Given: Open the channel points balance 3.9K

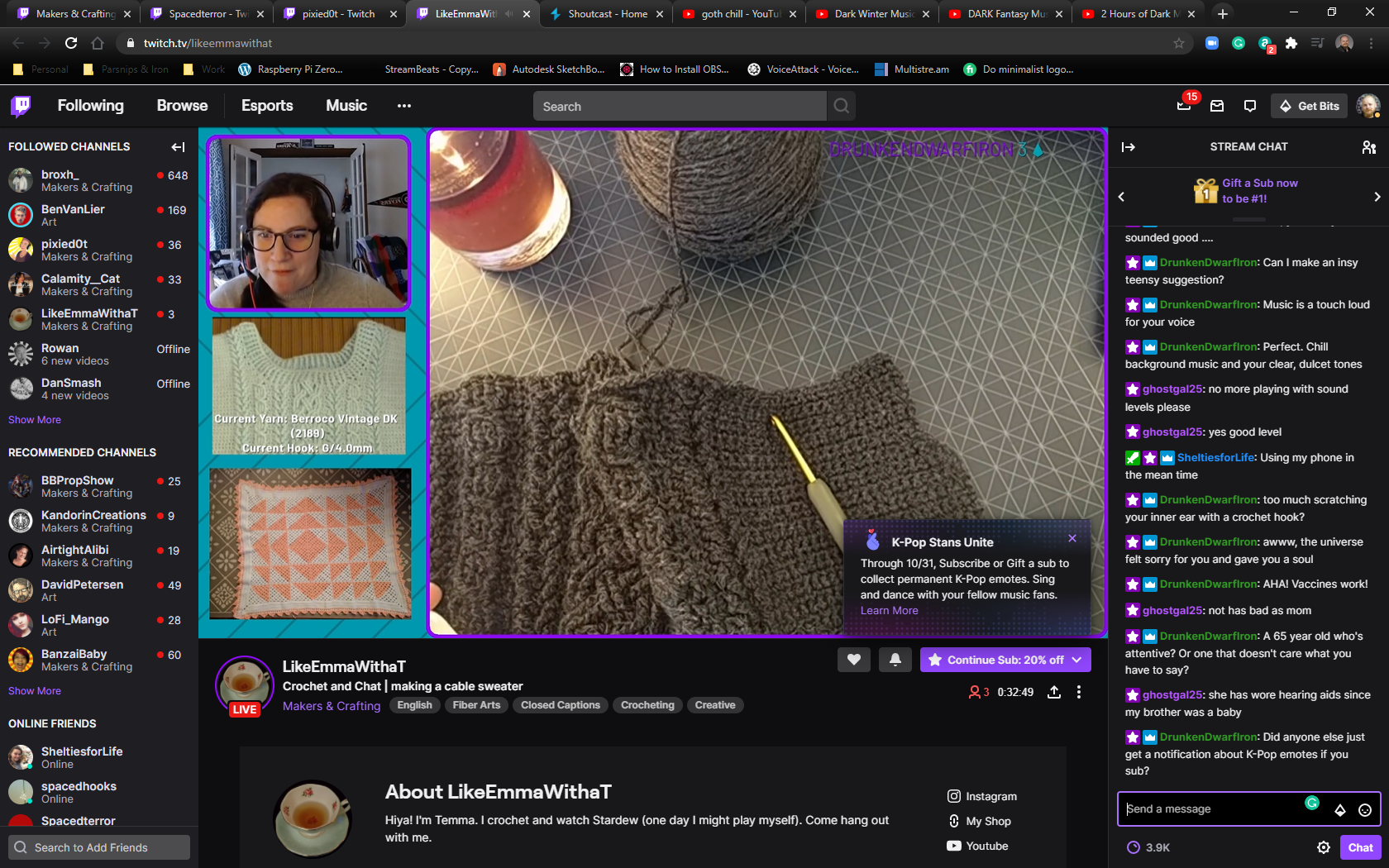Looking at the screenshot, I should coord(1148,847).
